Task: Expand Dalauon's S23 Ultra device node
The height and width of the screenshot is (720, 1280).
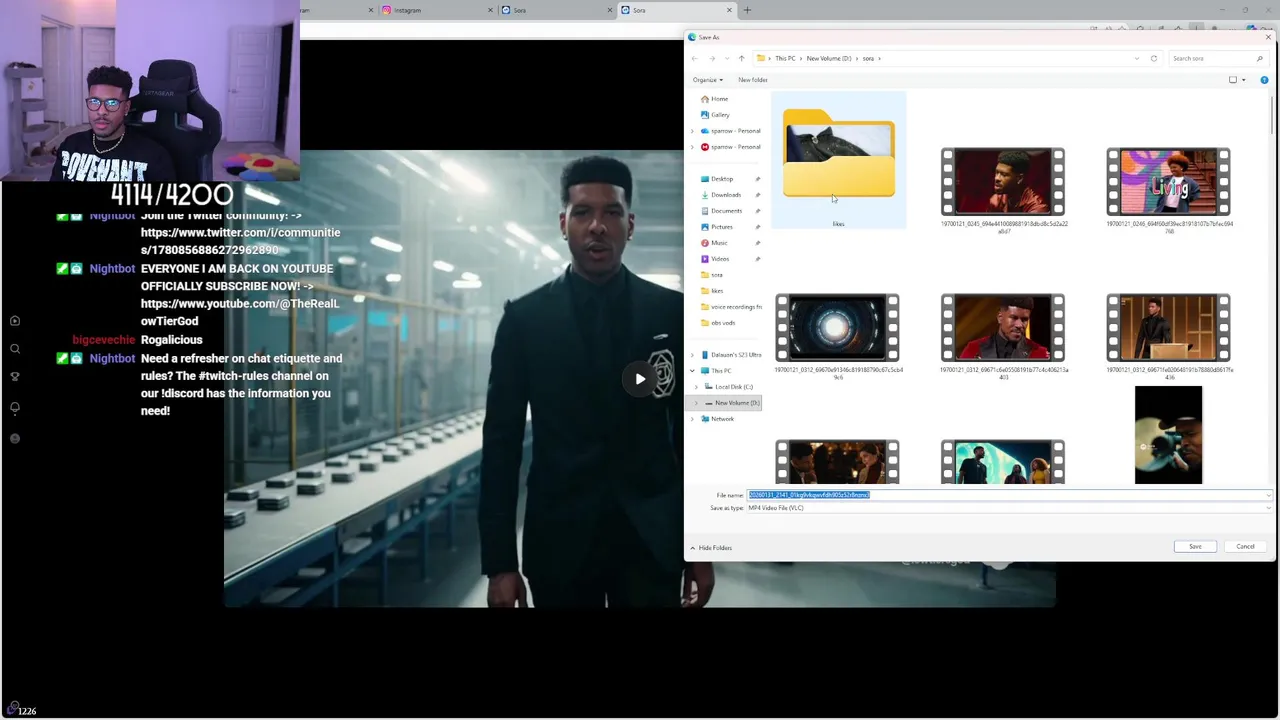Action: tap(692, 355)
